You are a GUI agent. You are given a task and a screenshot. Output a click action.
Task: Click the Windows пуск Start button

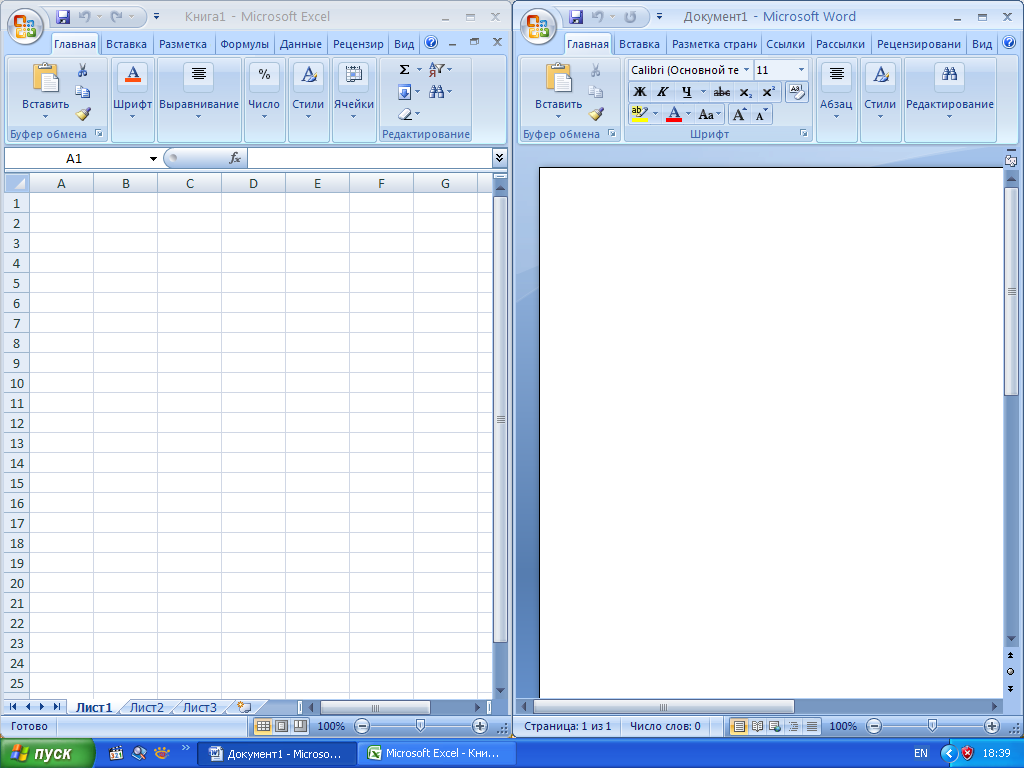point(47,754)
